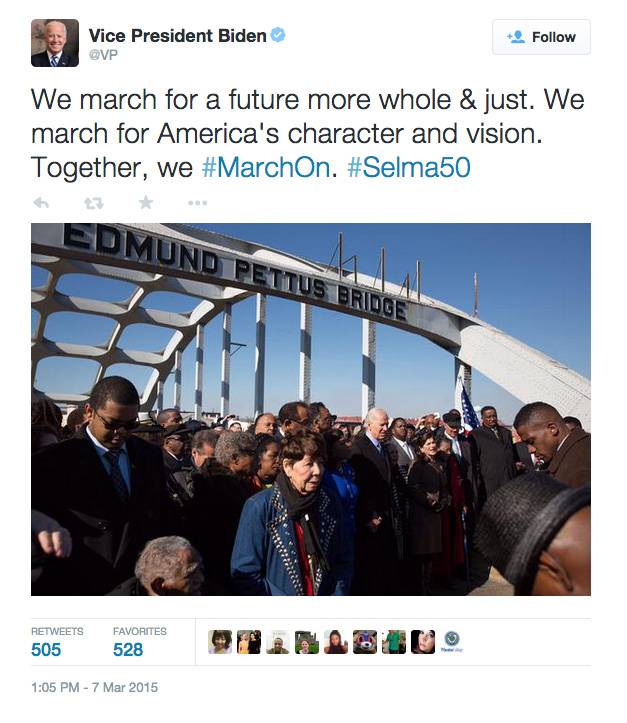Open the #Selma50 hashtag link

[408, 167]
